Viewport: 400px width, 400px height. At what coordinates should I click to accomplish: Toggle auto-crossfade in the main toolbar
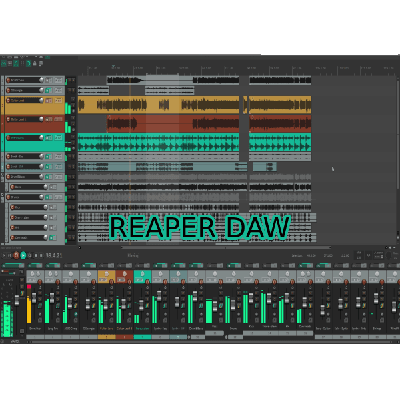pyautogui.click(x=4, y=63)
